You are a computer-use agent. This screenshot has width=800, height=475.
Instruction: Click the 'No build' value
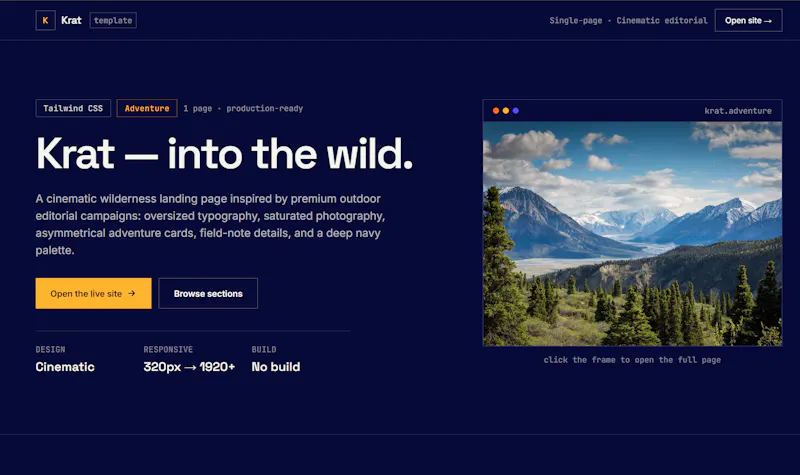coord(276,367)
